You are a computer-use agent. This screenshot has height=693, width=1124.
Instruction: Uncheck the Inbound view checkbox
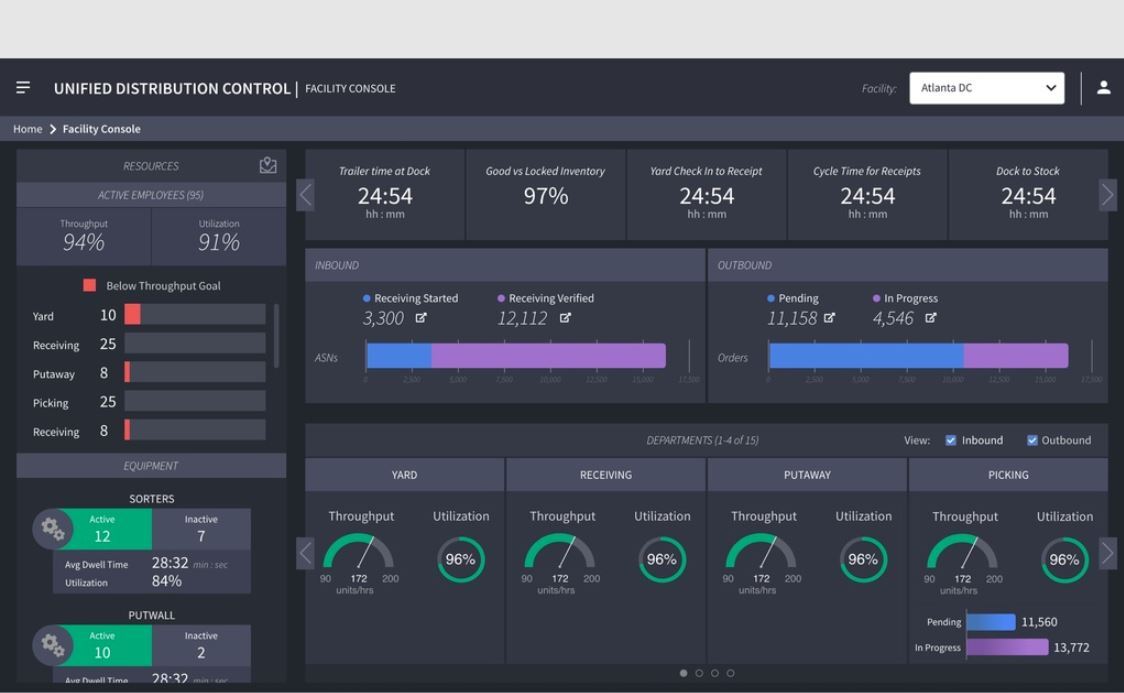(x=950, y=440)
